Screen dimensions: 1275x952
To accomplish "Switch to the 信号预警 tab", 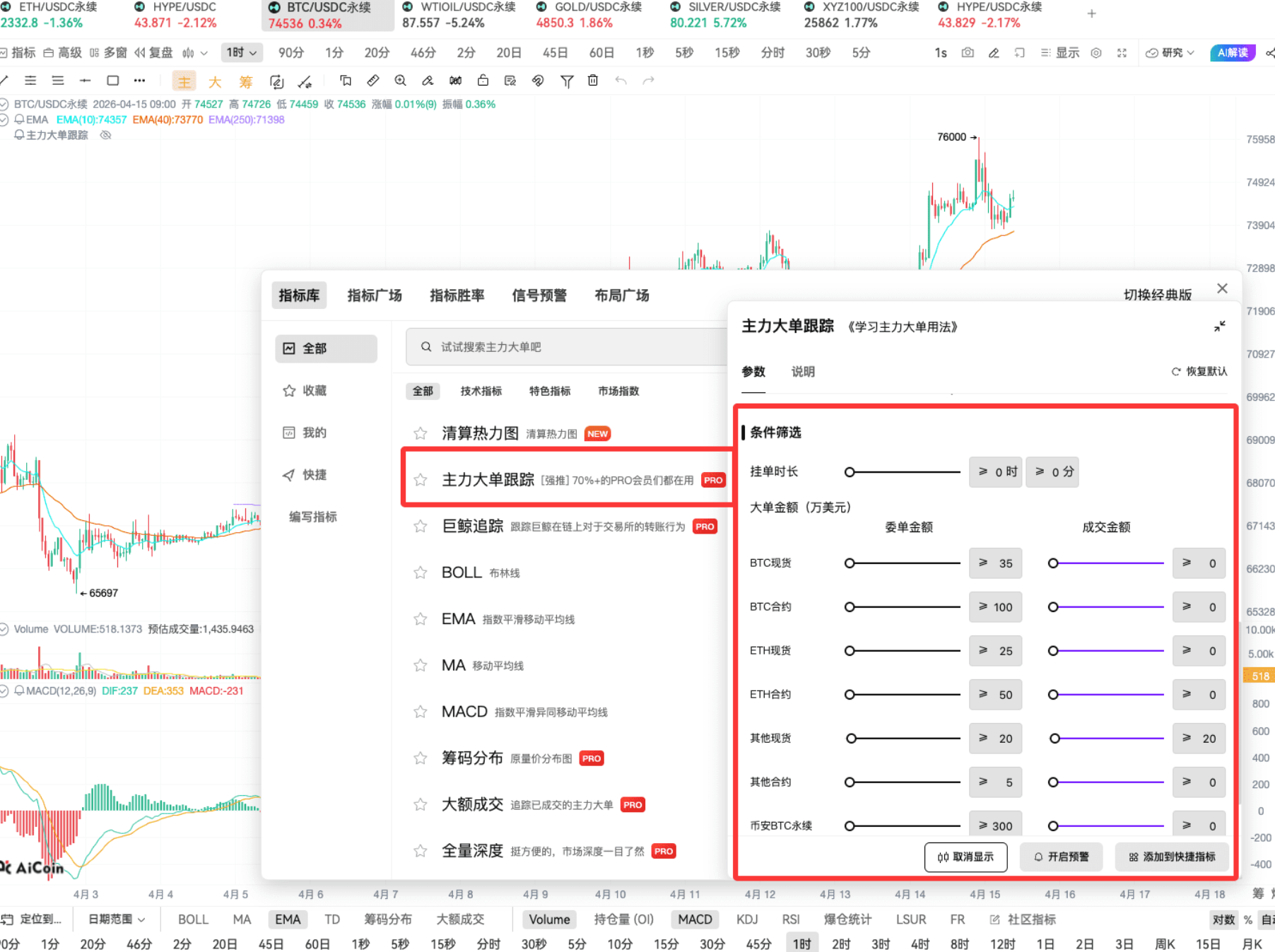I will coord(539,295).
